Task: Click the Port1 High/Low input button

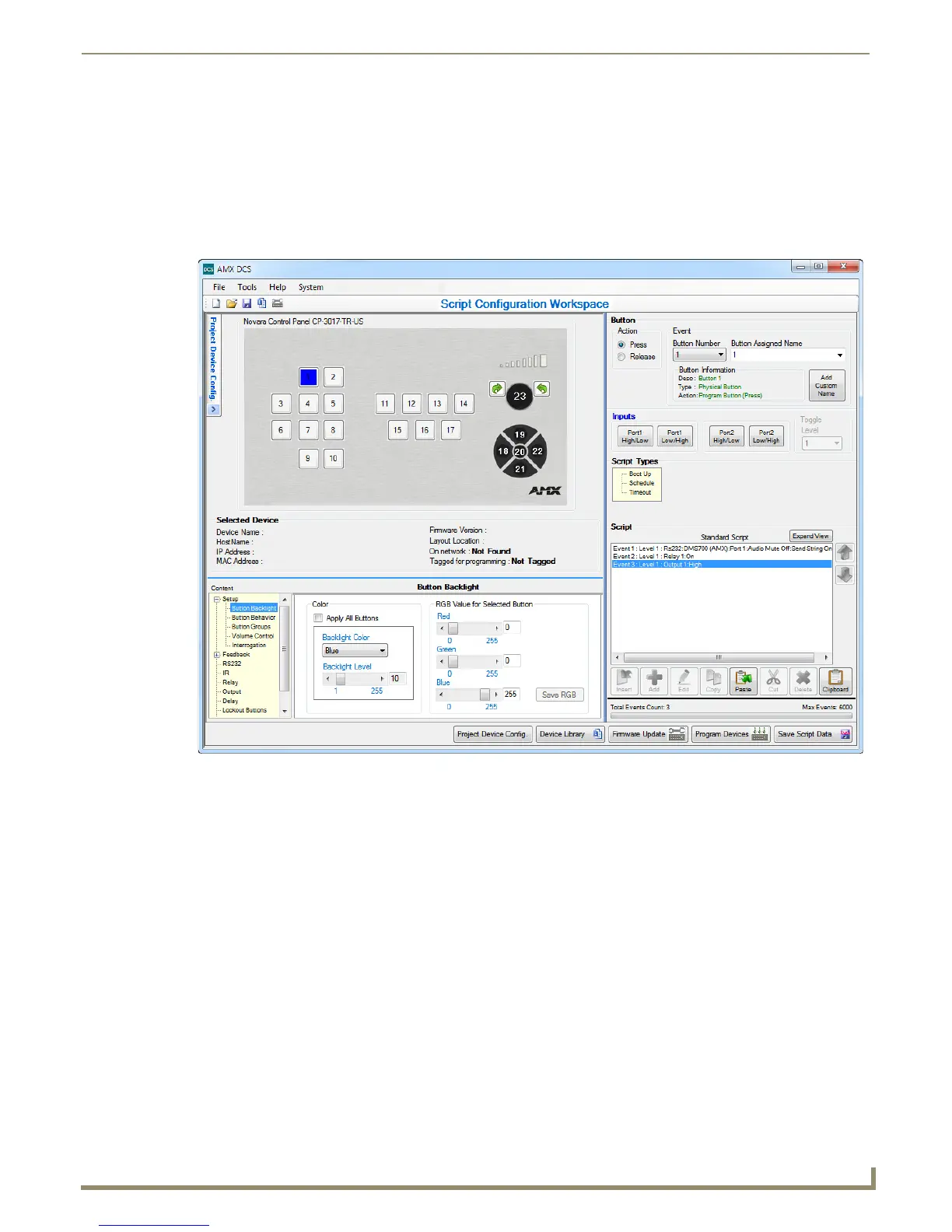Action: pos(635,436)
